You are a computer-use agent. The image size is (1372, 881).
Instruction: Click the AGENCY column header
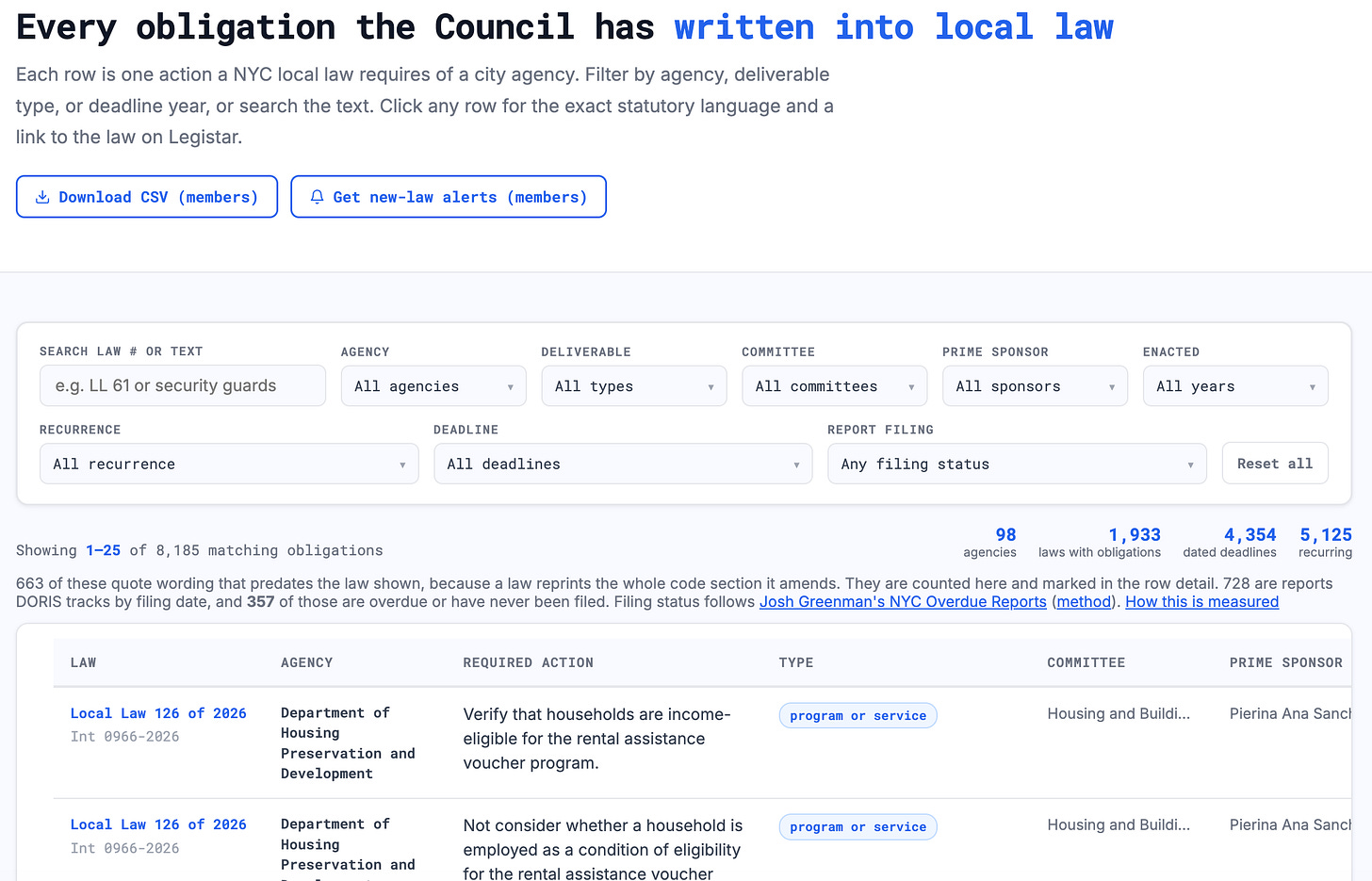[x=306, y=662]
